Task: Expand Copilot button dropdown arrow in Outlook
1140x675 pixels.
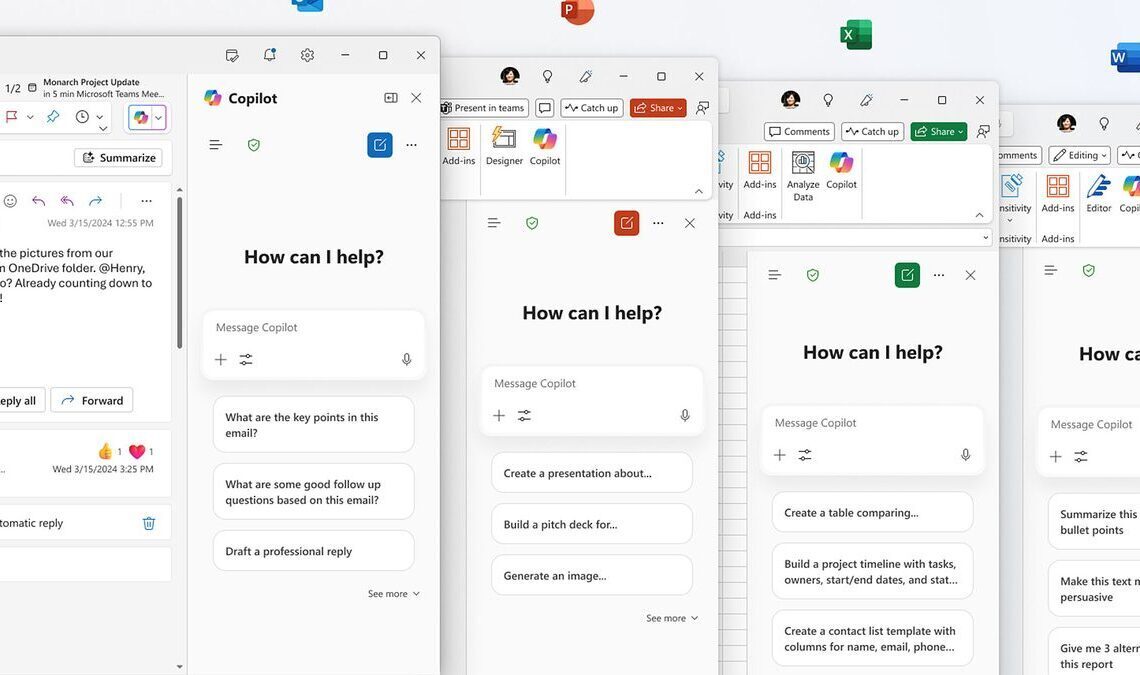Action: pyautogui.click(x=158, y=117)
